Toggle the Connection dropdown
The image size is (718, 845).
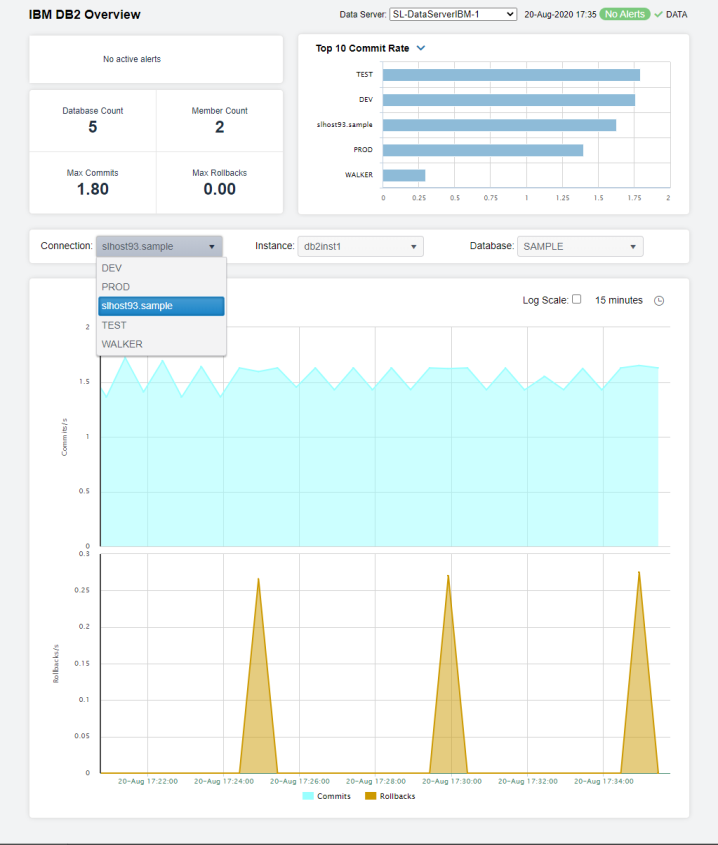159,246
